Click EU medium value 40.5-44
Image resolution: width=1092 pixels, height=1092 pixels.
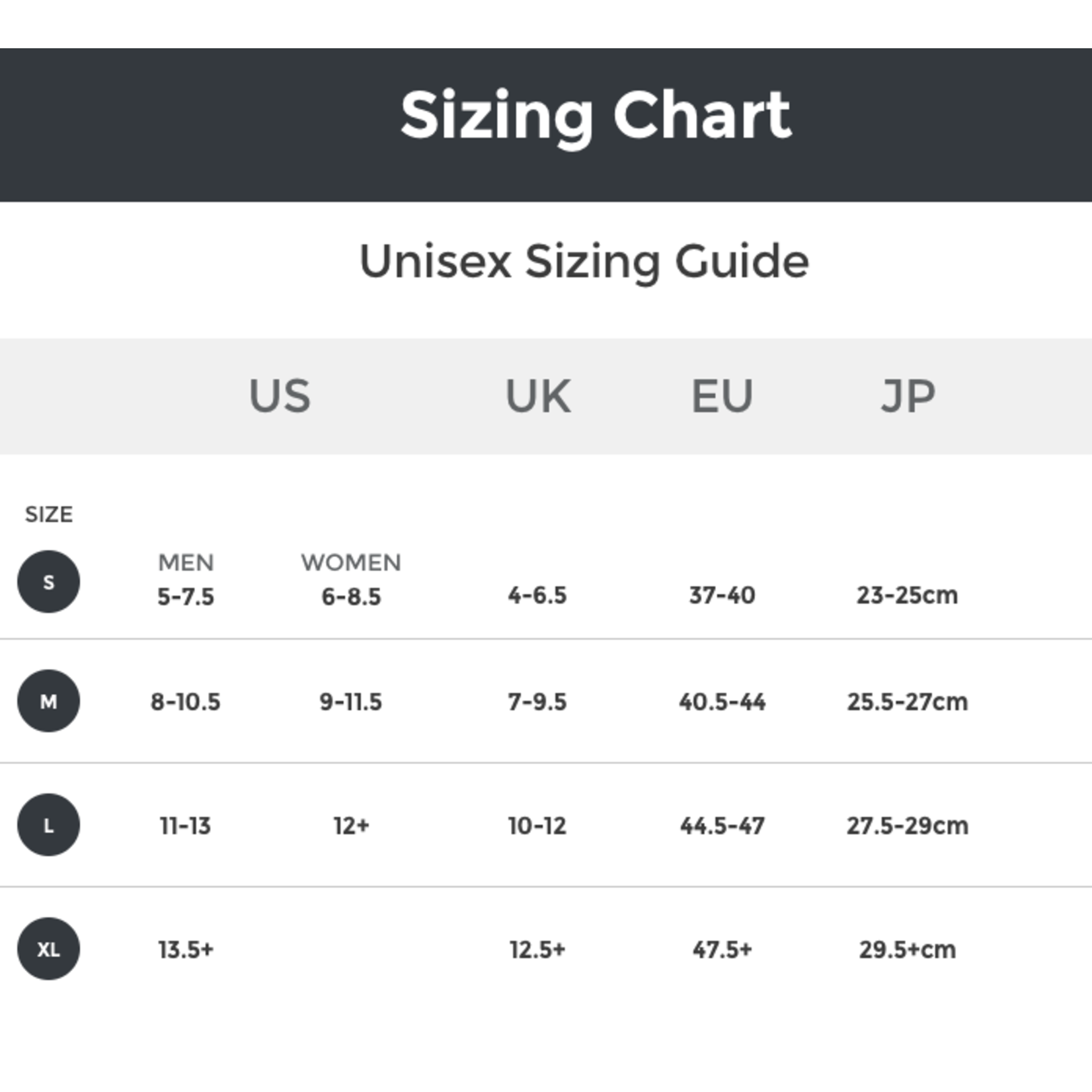[x=722, y=701]
